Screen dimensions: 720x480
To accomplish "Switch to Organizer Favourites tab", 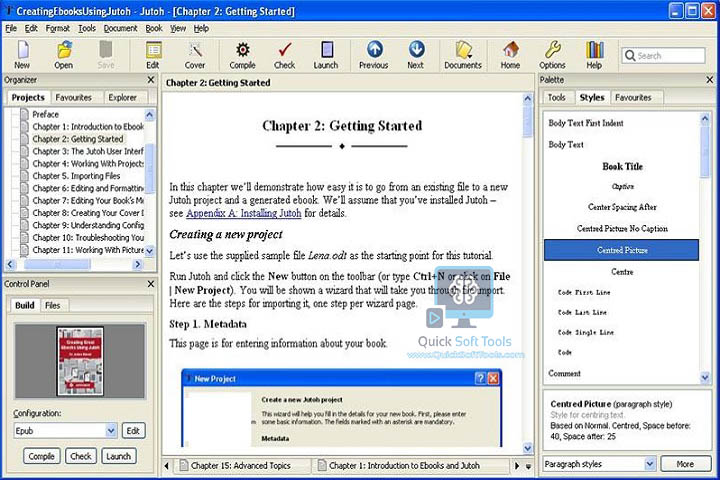I will pyautogui.click(x=73, y=97).
